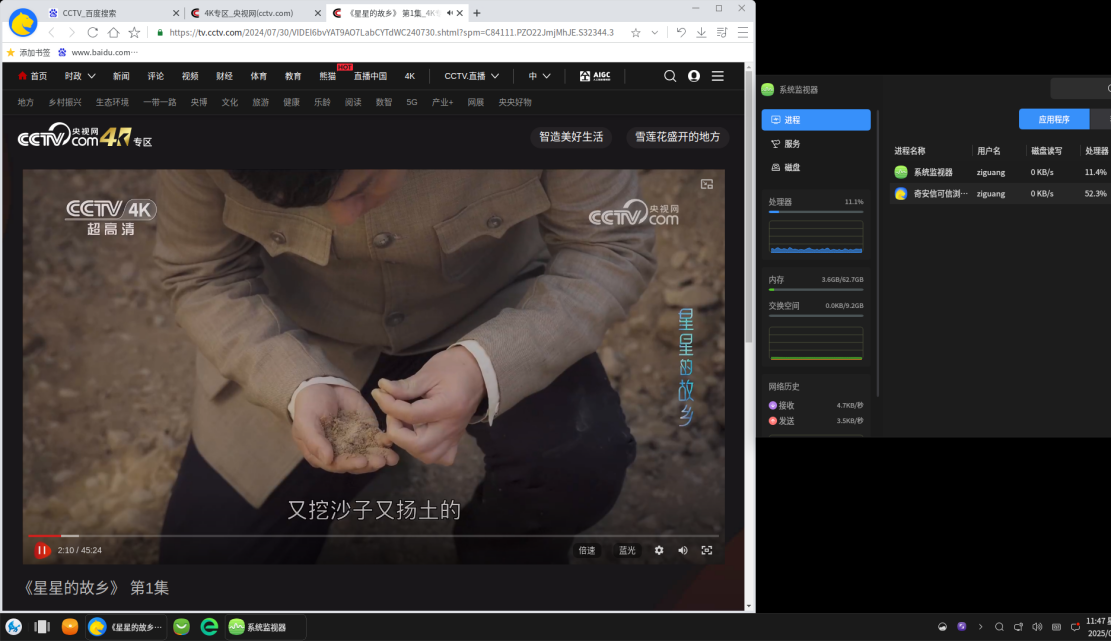Switch to the CCTV_百度搜索 tab
1111x641 pixels.
tap(112, 13)
